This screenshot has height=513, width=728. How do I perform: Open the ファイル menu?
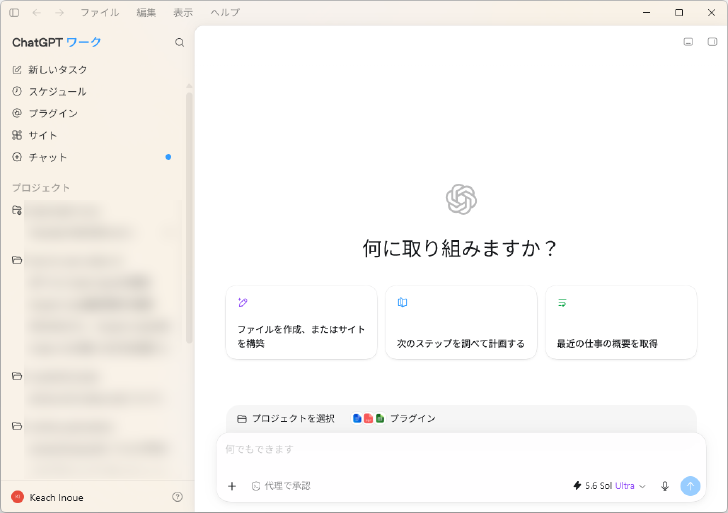click(x=100, y=13)
